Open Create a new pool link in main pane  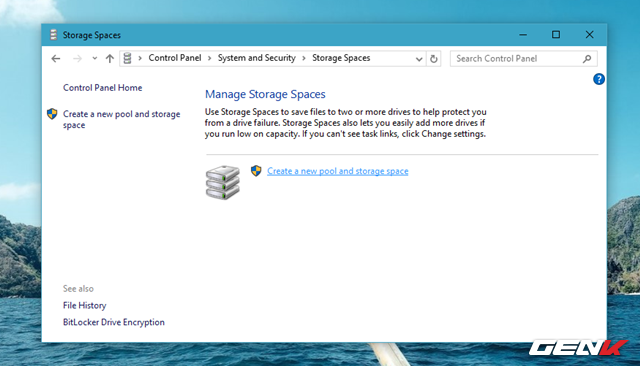[x=338, y=171]
